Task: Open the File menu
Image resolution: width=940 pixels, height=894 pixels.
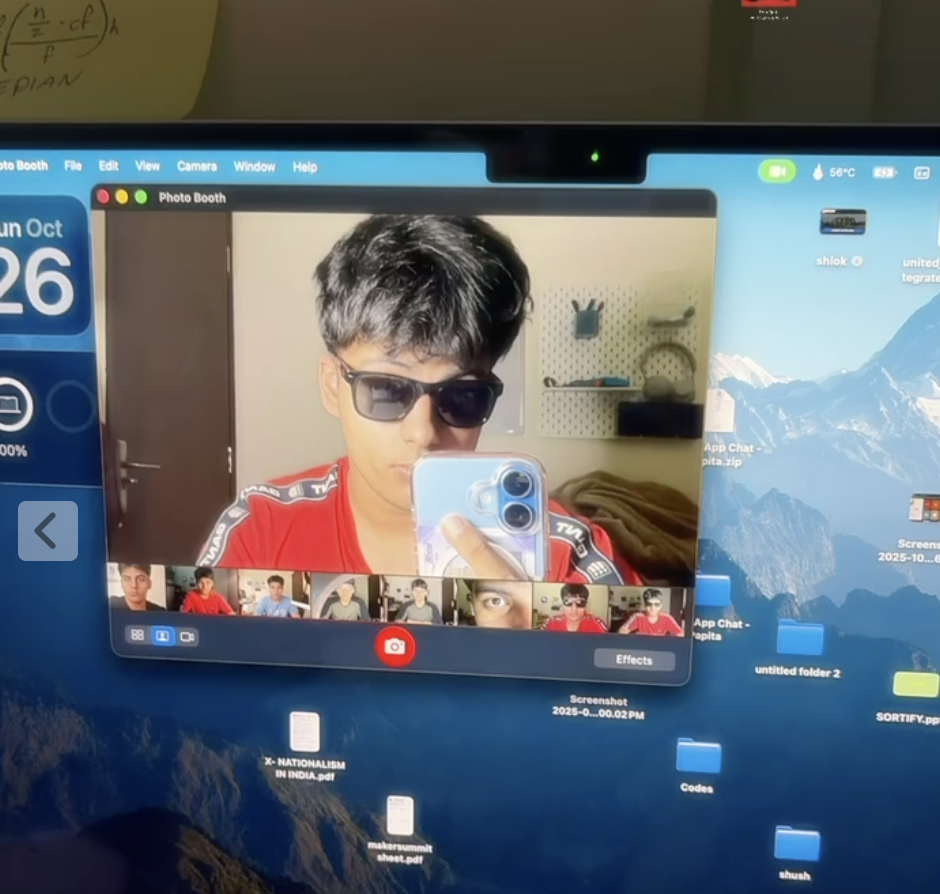Action: [73, 166]
